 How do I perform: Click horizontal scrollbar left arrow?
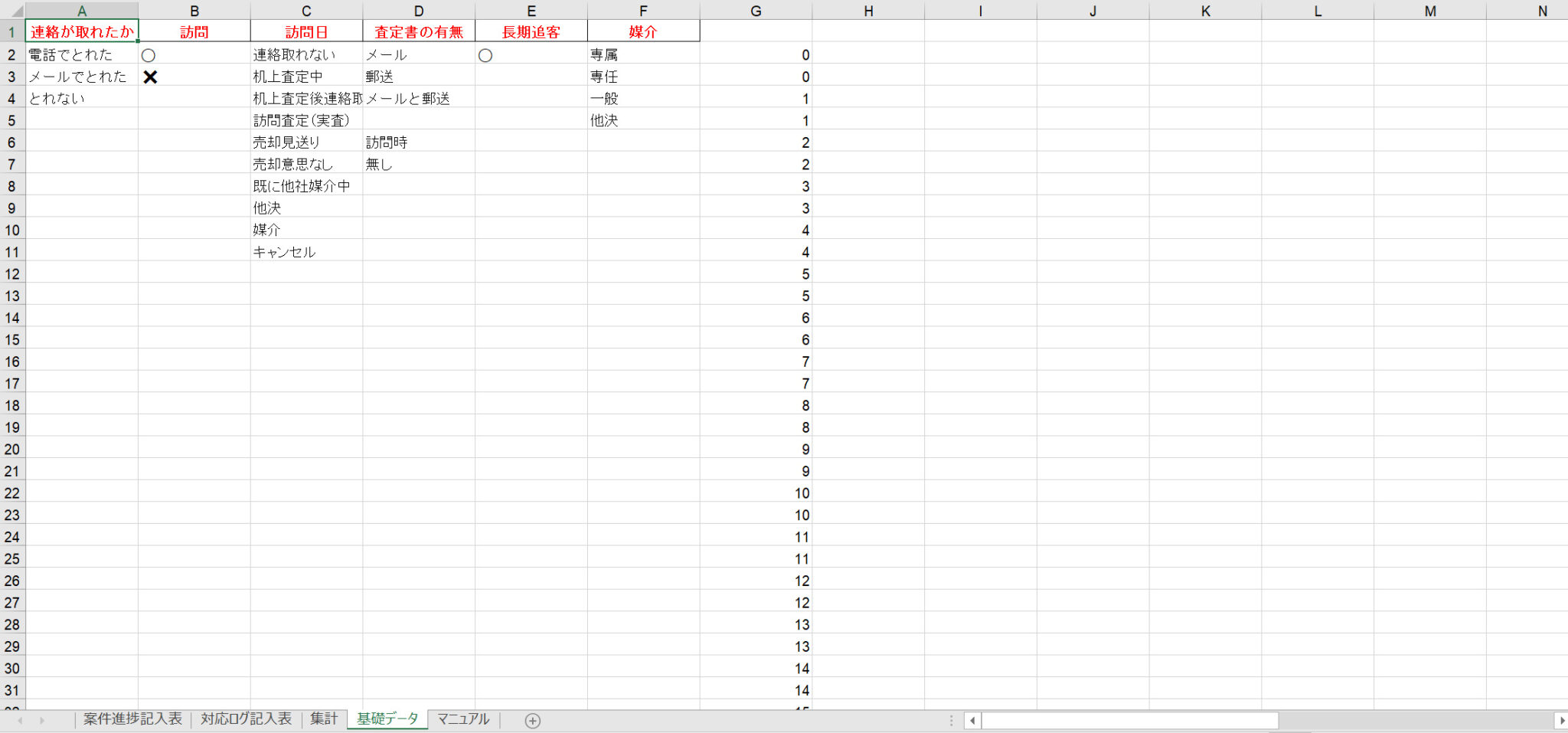coord(972,720)
